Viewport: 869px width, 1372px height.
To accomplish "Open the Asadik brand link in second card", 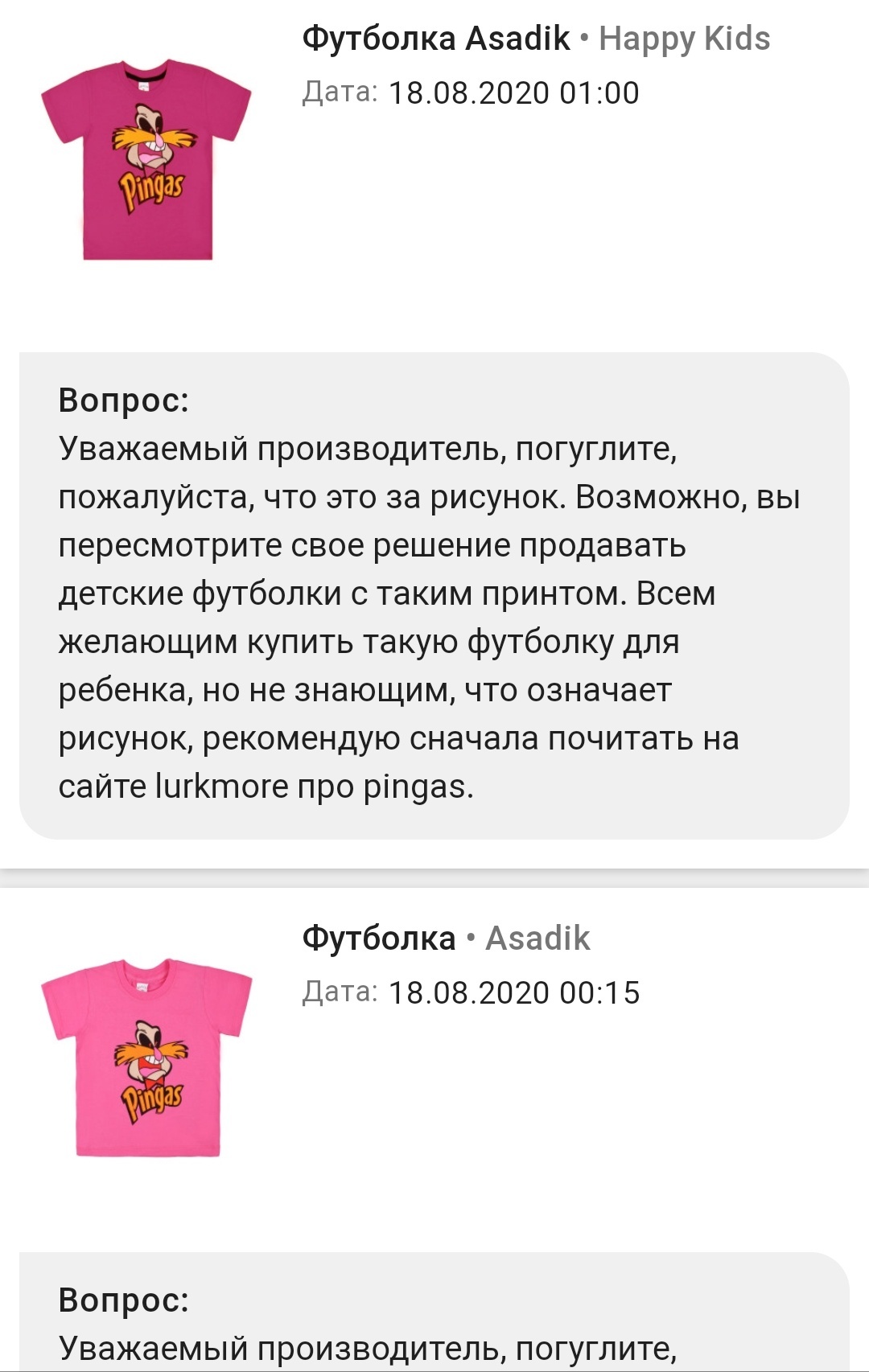I will pyautogui.click(x=537, y=939).
